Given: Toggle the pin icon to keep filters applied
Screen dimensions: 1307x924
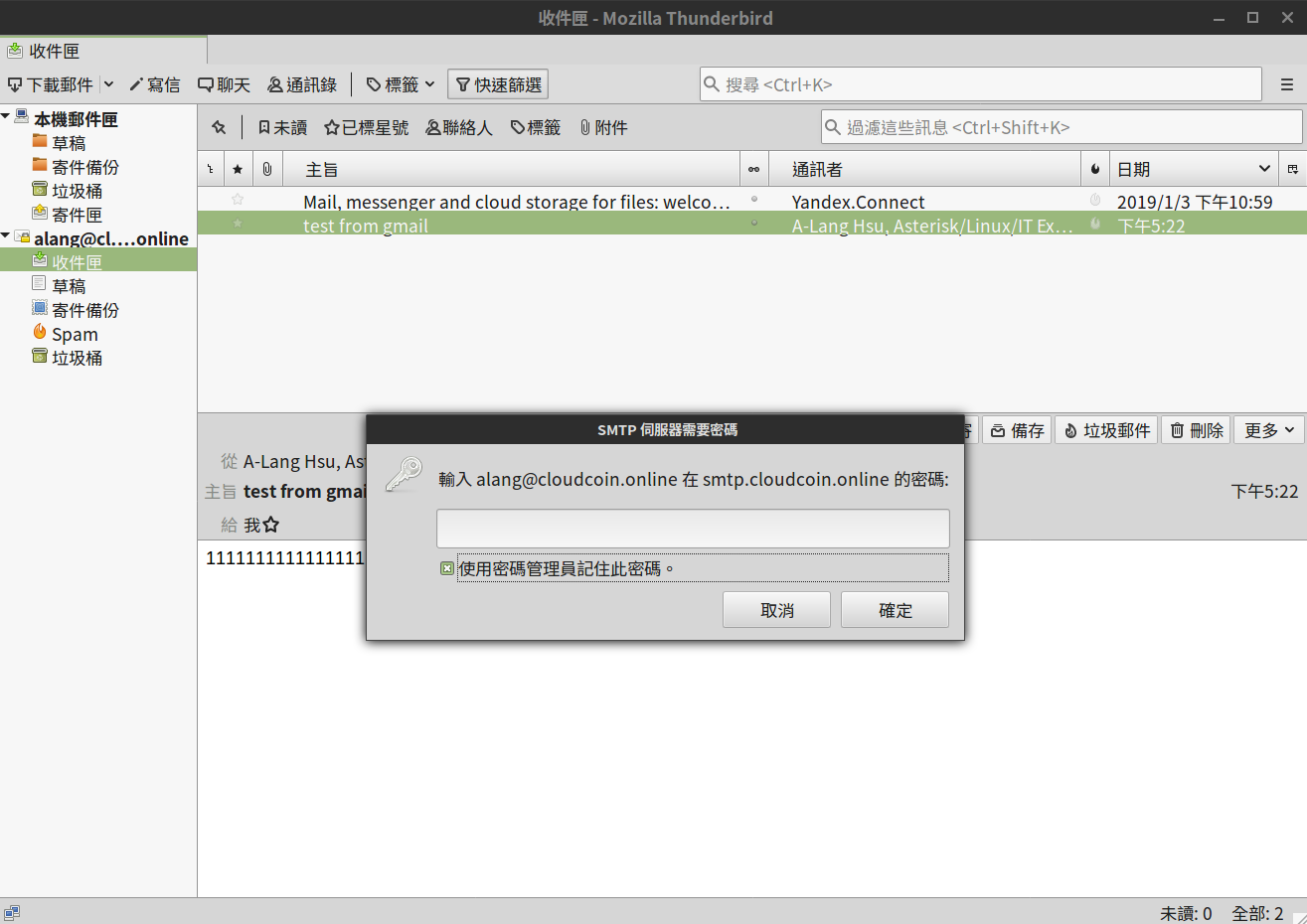Looking at the screenshot, I should coord(219,127).
